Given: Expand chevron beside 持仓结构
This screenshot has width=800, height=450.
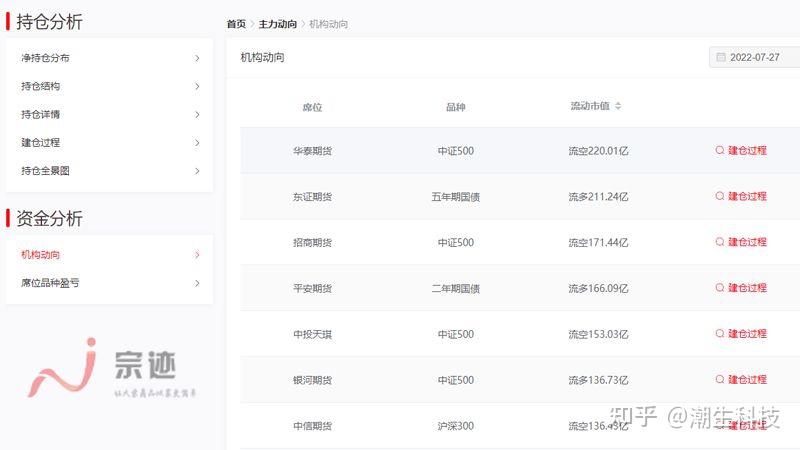Looking at the screenshot, I should [197, 86].
